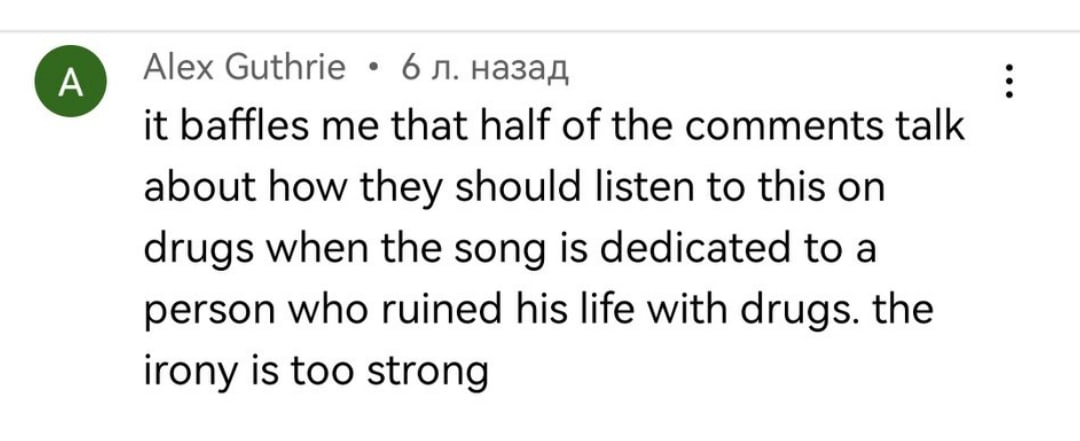Image resolution: width=1080 pixels, height=441 pixels.
Task: Click the comment line starting "it baffles me"
Action: (x=554, y=129)
